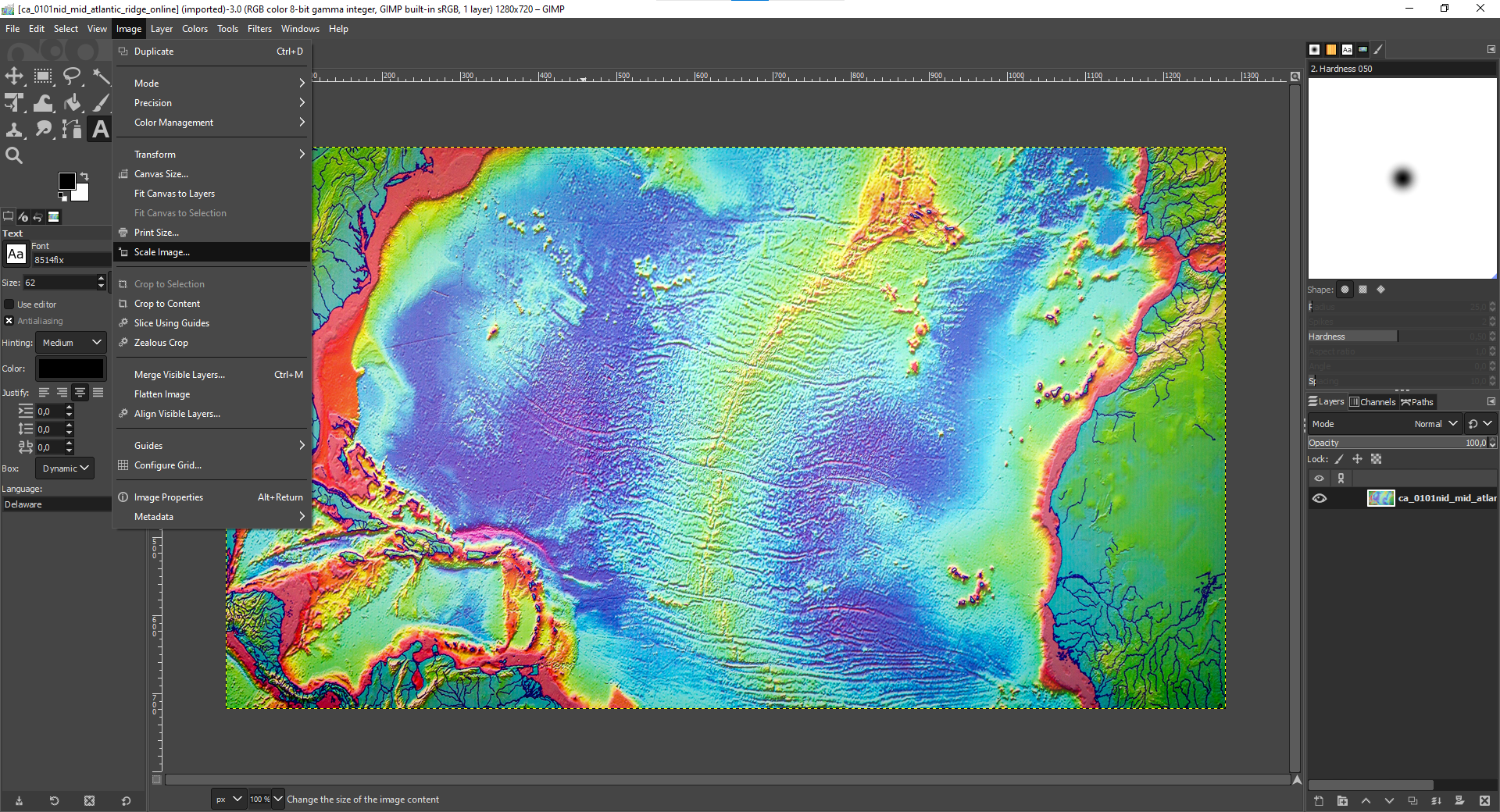Select the Paths tool
Screen dimensions: 1500x812
[72, 129]
